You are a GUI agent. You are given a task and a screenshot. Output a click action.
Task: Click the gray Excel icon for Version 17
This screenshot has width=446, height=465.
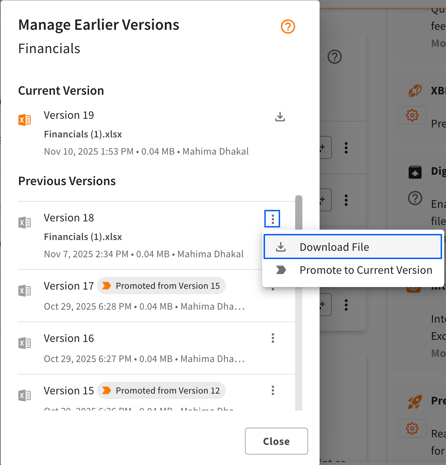[25, 291]
